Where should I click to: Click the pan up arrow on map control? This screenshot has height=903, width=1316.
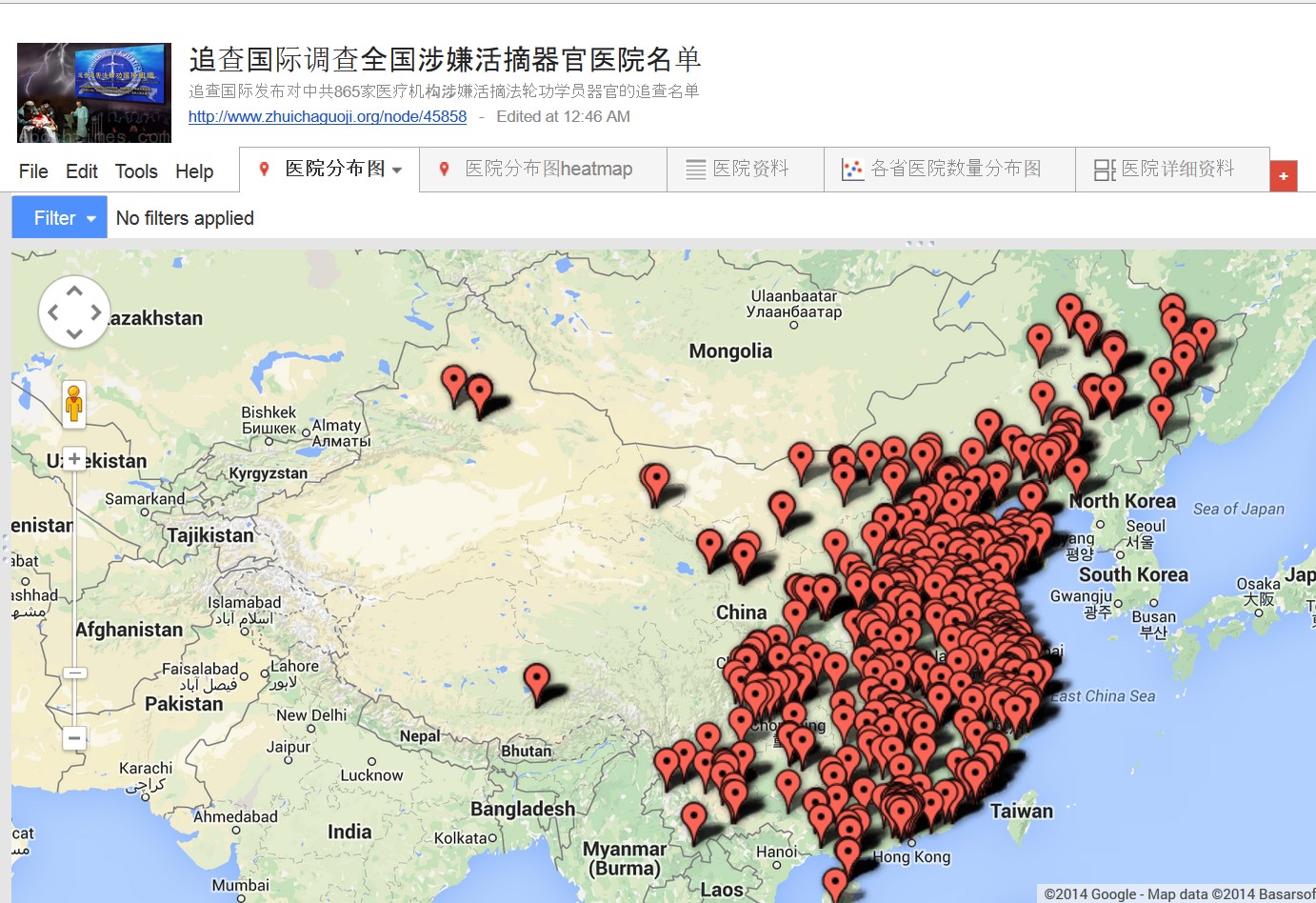coord(74,291)
